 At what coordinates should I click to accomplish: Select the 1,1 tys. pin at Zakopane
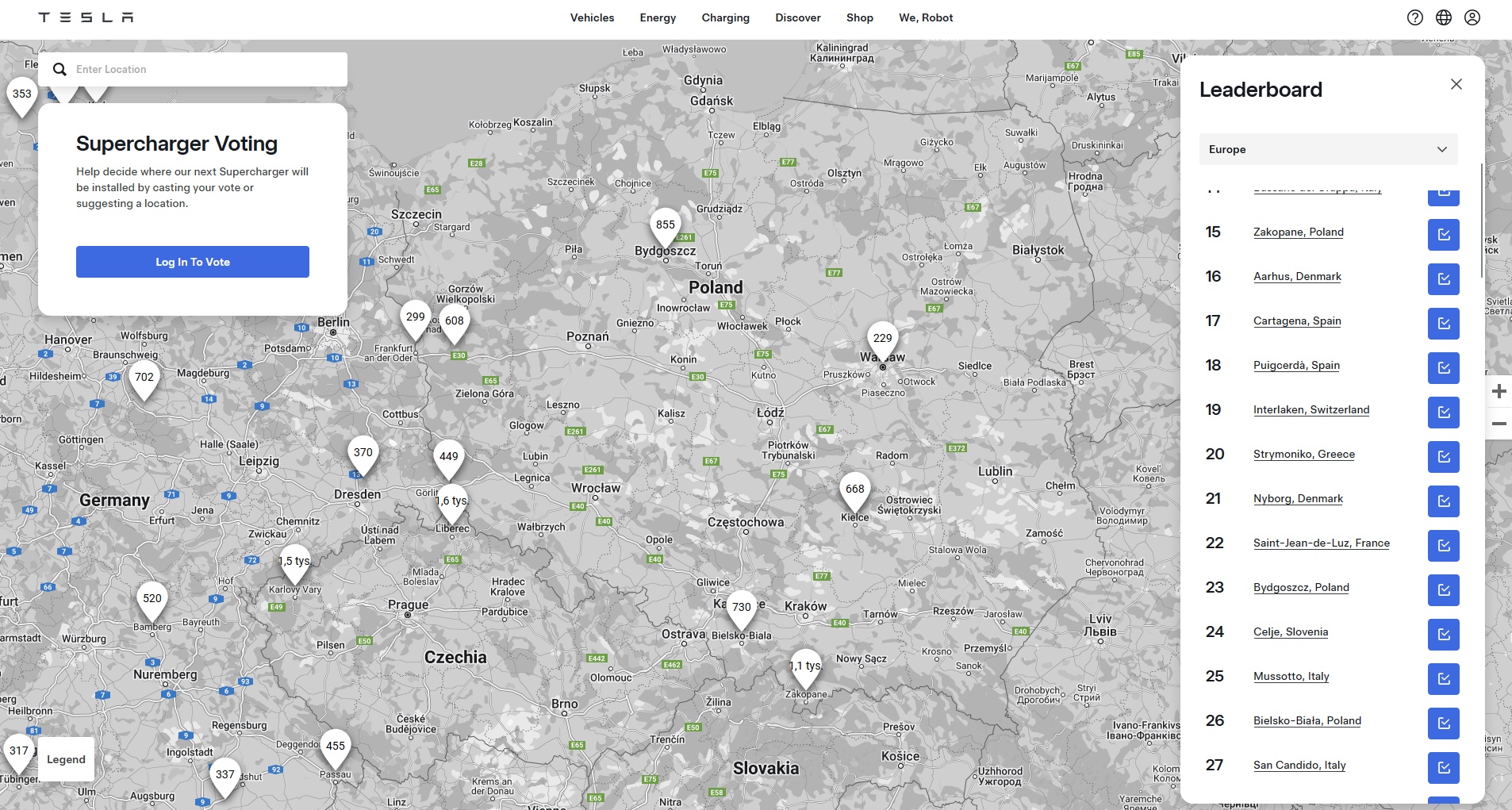(x=805, y=667)
